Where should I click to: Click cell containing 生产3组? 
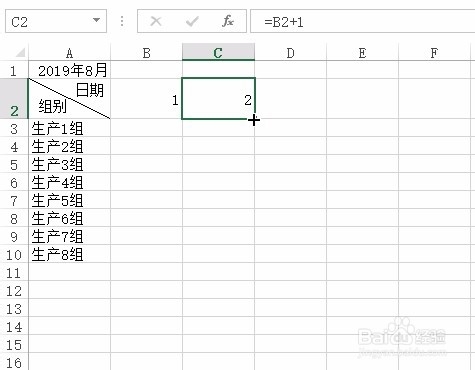tap(69, 164)
